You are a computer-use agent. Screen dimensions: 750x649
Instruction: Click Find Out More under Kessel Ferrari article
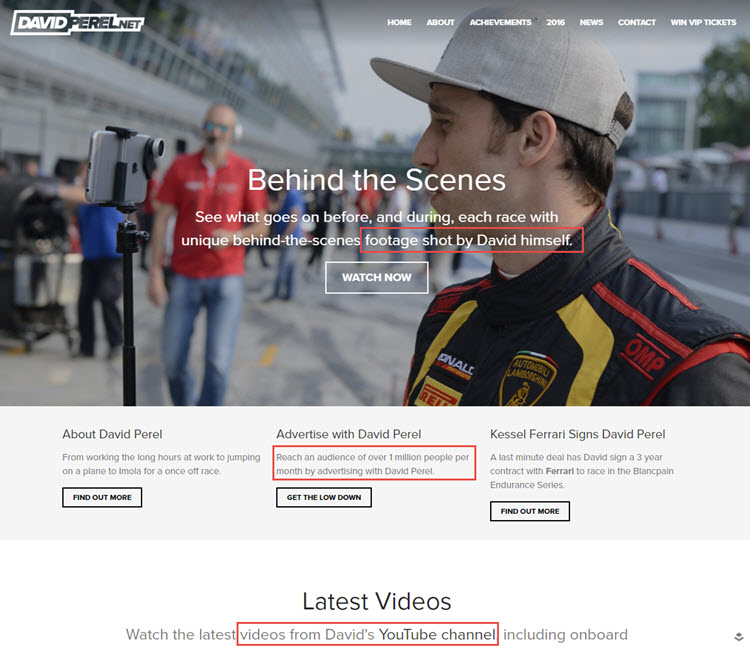point(530,511)
